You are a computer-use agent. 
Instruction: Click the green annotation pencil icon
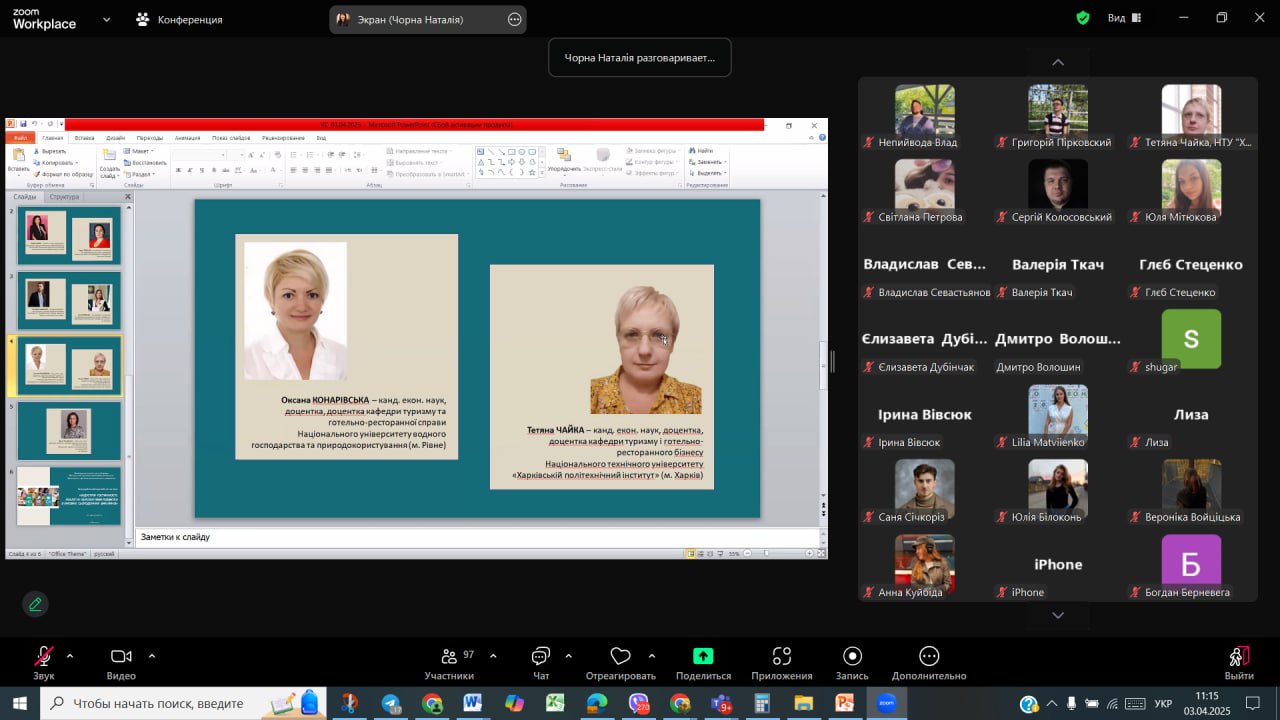tap(36, 604)
